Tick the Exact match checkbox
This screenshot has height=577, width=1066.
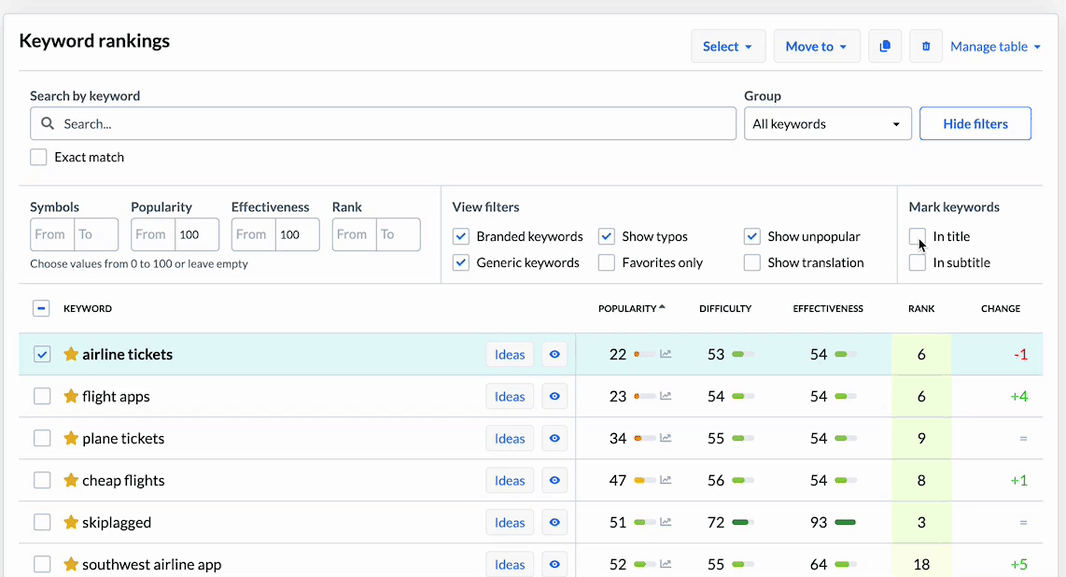pyautogui.click(x=39, y=157)
